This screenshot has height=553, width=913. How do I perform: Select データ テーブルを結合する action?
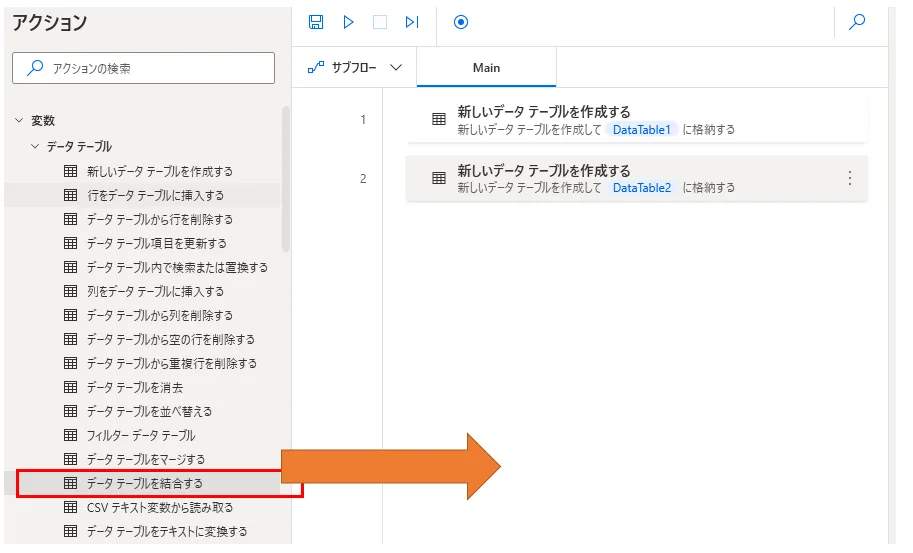coord(144,483)
